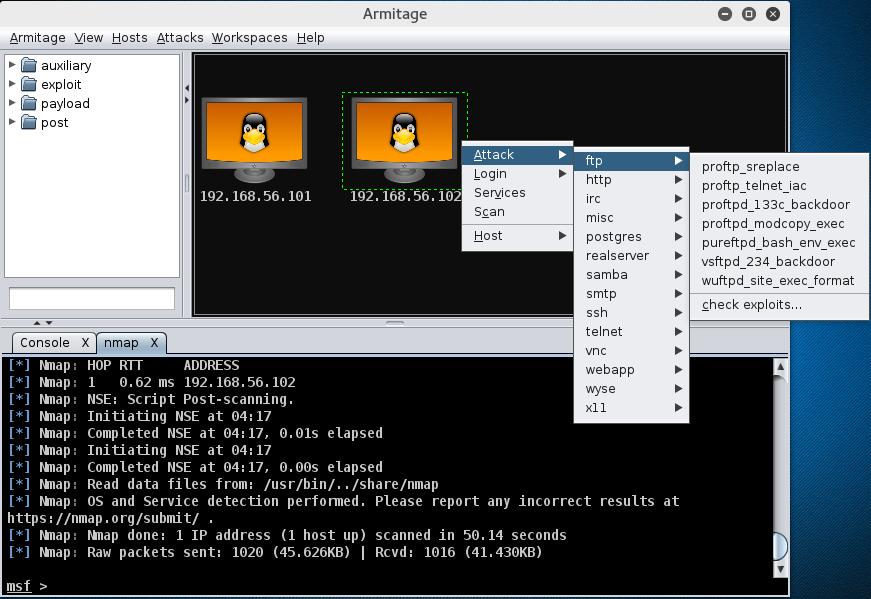871x599 pixels.
Task: Open the ssh attack submenu
Action: 632,313
